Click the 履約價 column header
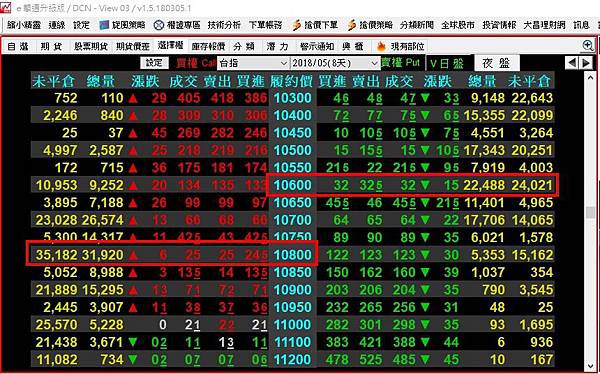Screen dimensions: 600x374 click(x=292, y=81)
